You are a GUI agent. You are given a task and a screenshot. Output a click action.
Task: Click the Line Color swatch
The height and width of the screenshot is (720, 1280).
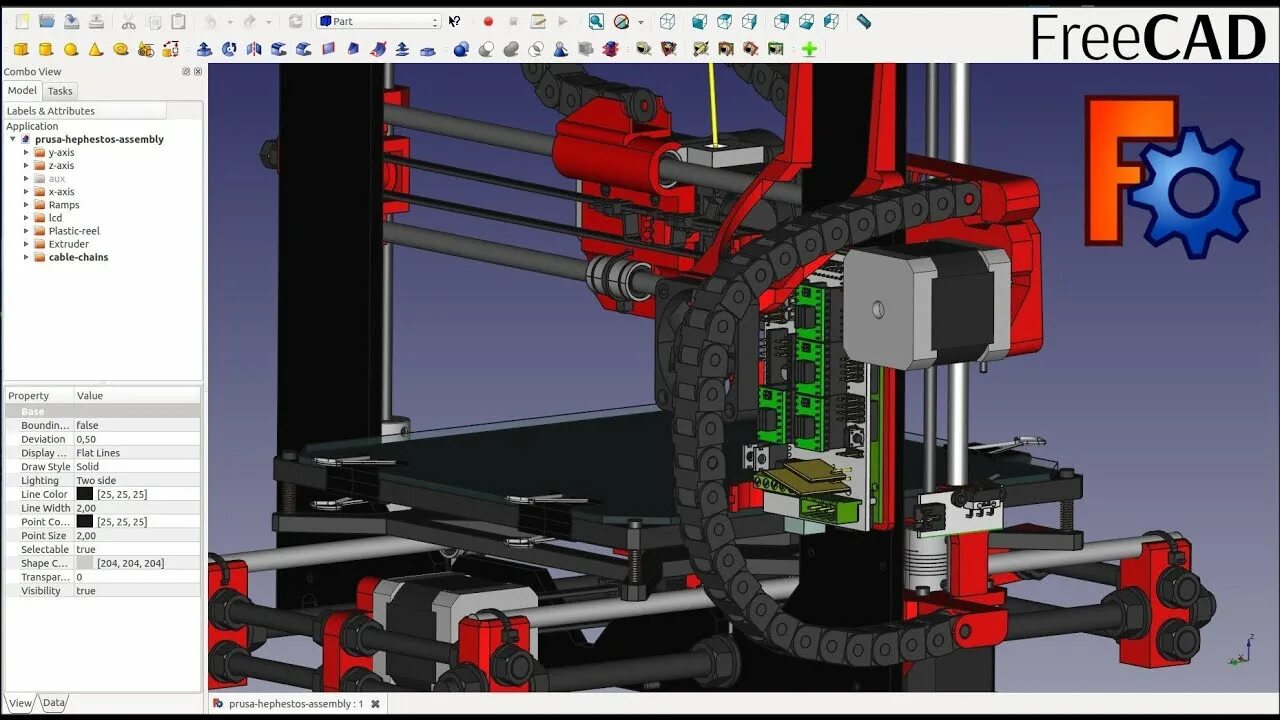[x=85, y=494]
